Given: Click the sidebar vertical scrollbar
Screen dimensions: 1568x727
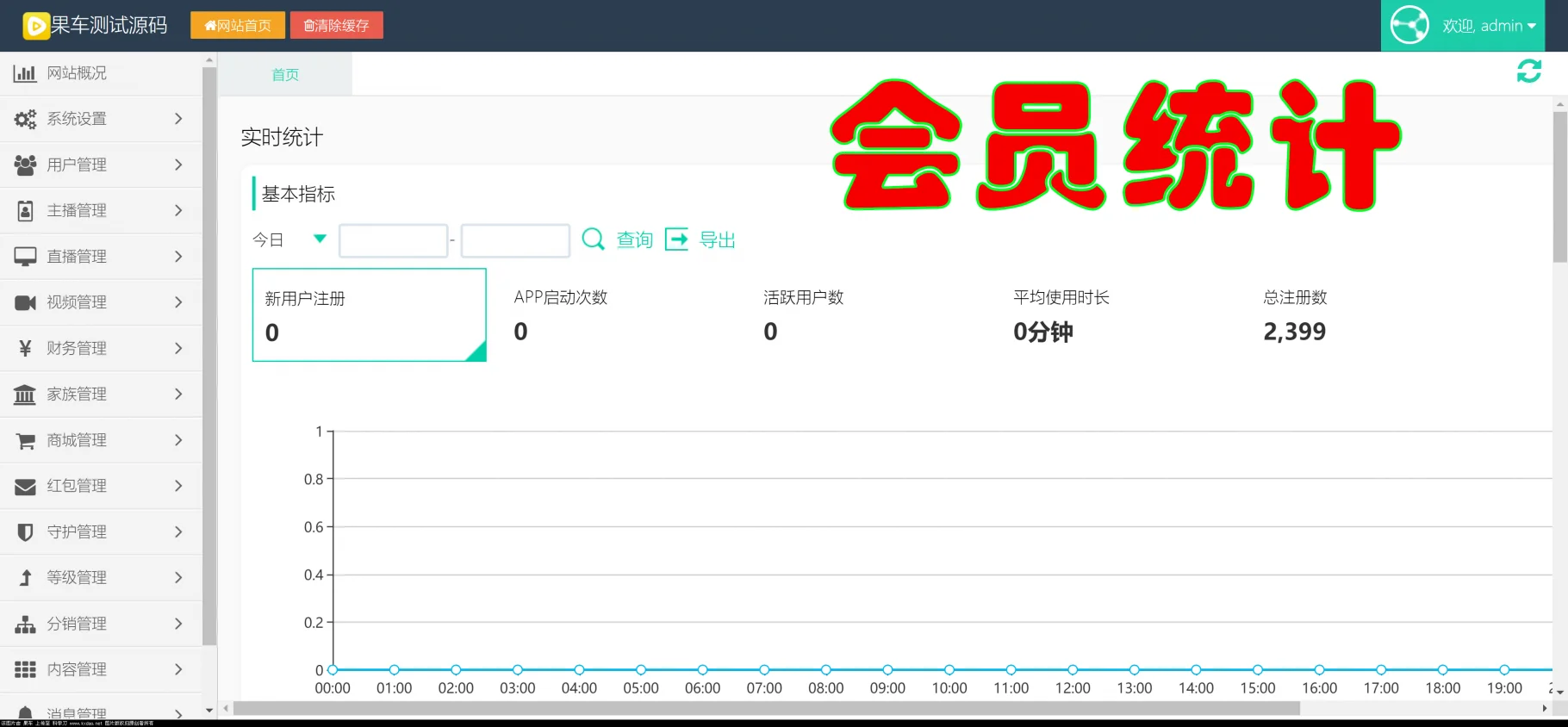Looking at the screenshot, I should coord(209,356).
